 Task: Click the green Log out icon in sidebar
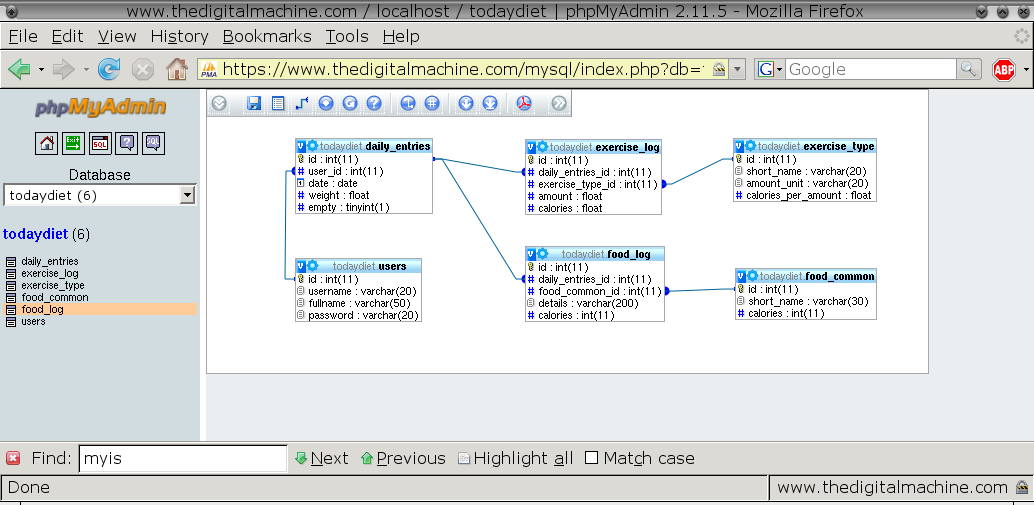click(x=73, y=143)
